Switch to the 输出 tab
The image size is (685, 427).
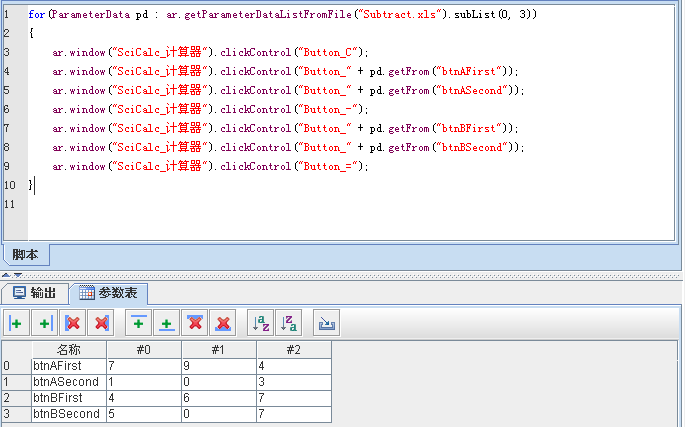pyautogui.click(x=35, y=293)
